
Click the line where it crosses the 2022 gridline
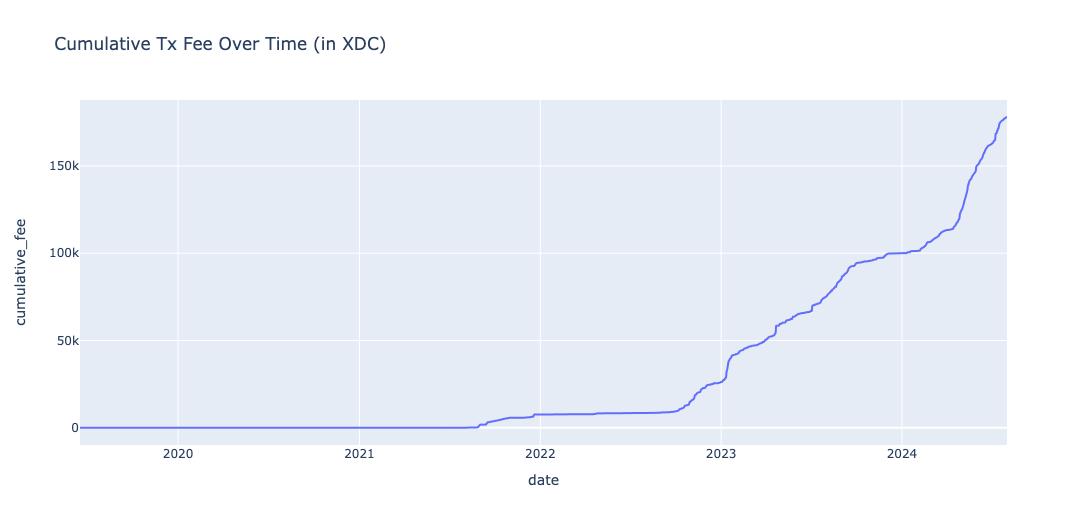tap(540, 414)
